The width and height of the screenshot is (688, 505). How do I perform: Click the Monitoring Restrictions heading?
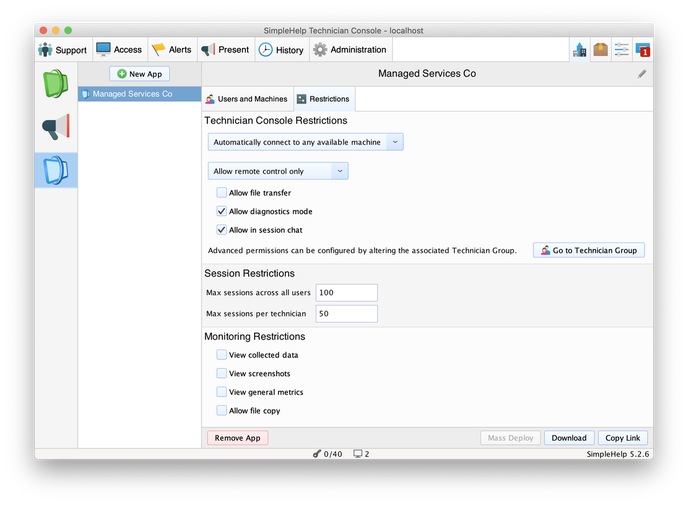click(254, 337)
